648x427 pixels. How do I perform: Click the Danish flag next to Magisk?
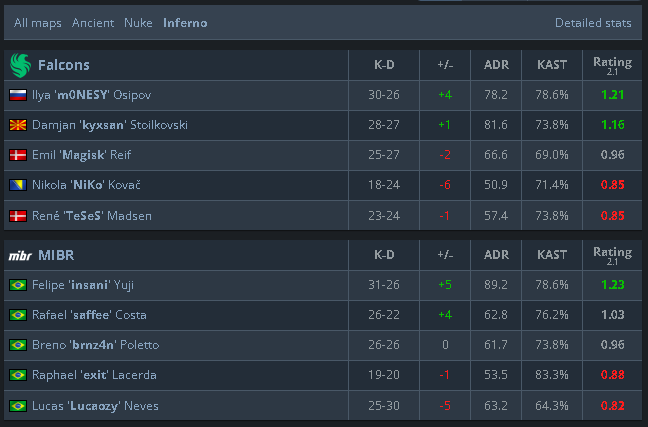[x=18, y=155]
